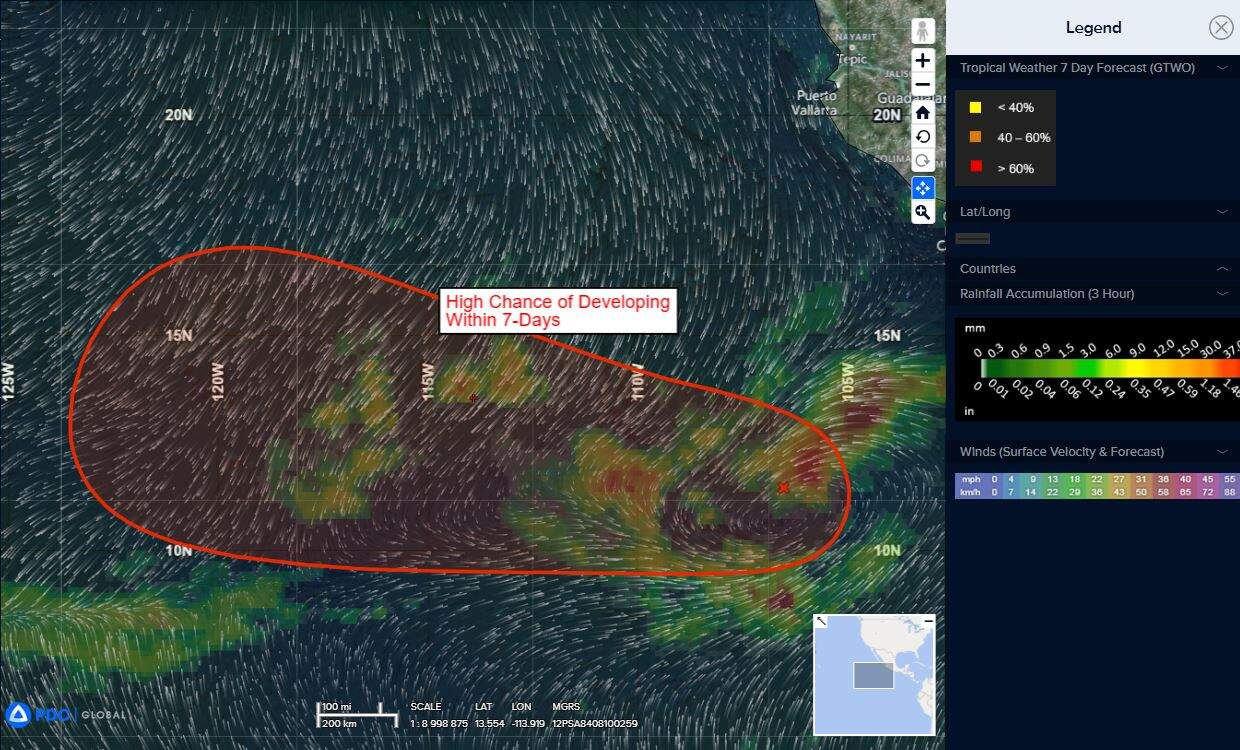Click the Home default extent icon

tap(922, 112)
